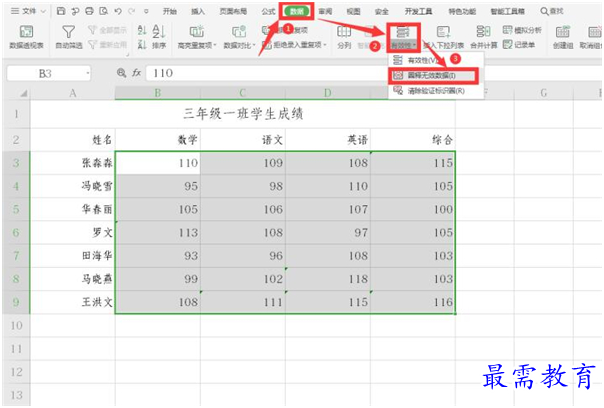604x408 pixels.
Task: Click the Name Box showing B3
Action: pos(45,73)
